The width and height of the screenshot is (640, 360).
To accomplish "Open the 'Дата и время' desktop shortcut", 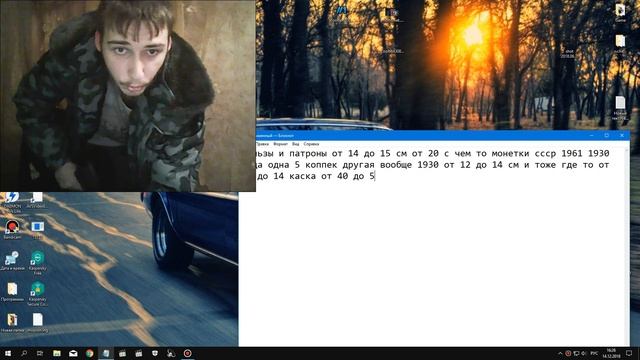I will click(x=12, y=260).
